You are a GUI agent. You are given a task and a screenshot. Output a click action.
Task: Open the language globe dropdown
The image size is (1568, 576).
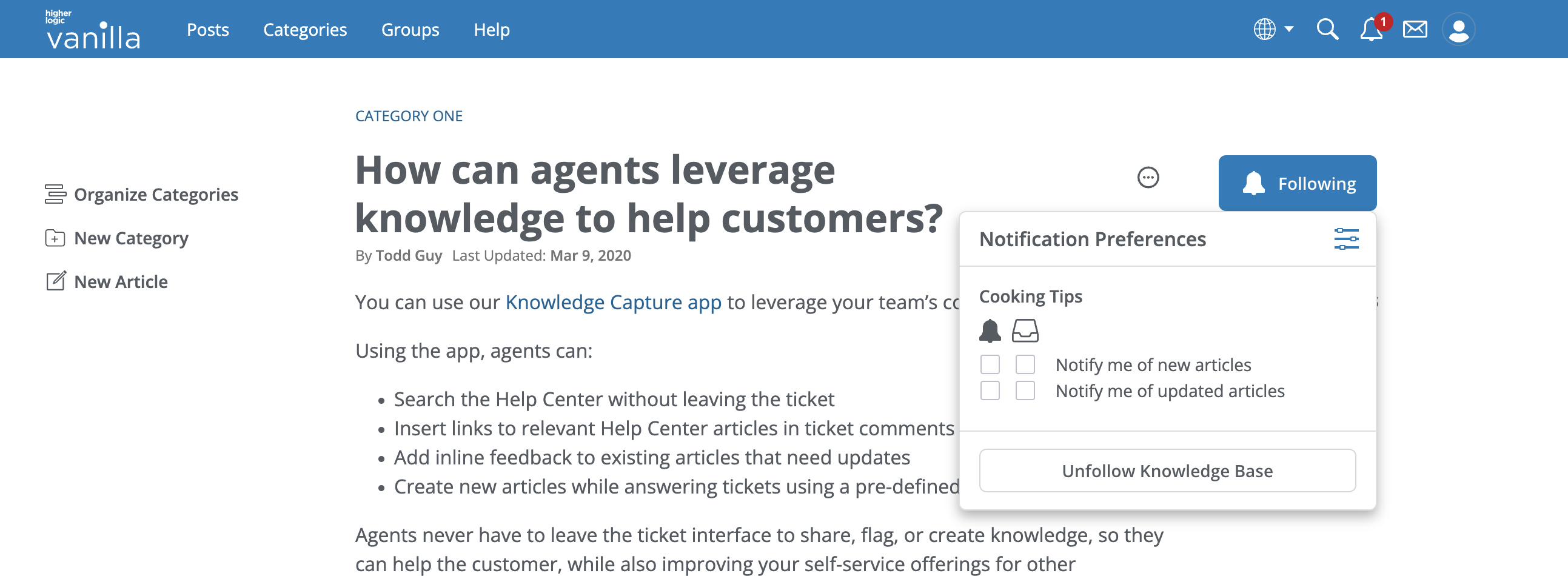pyautogui.click(x=1274, y=28)
